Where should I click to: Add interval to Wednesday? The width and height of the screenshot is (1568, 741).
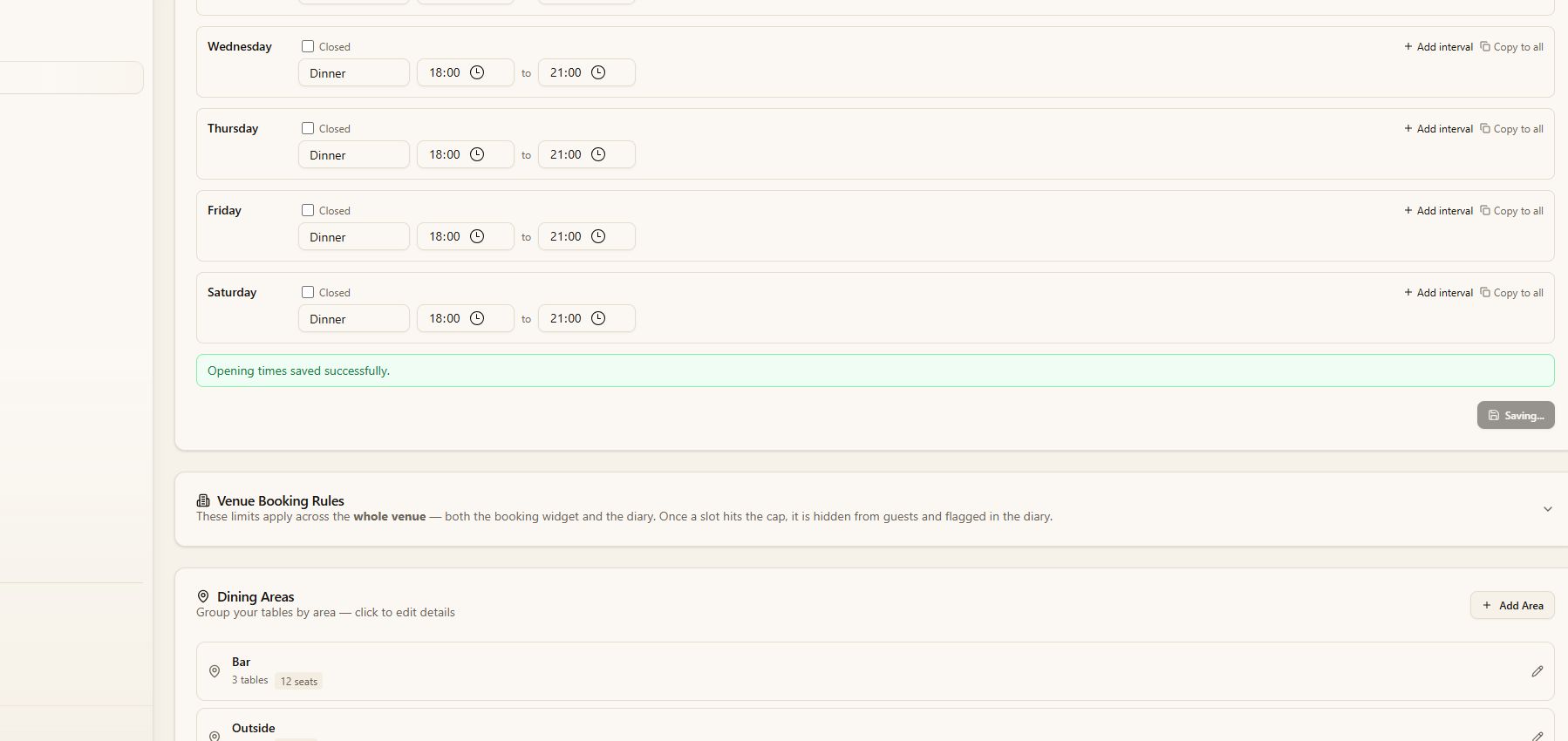point(1438,47)
